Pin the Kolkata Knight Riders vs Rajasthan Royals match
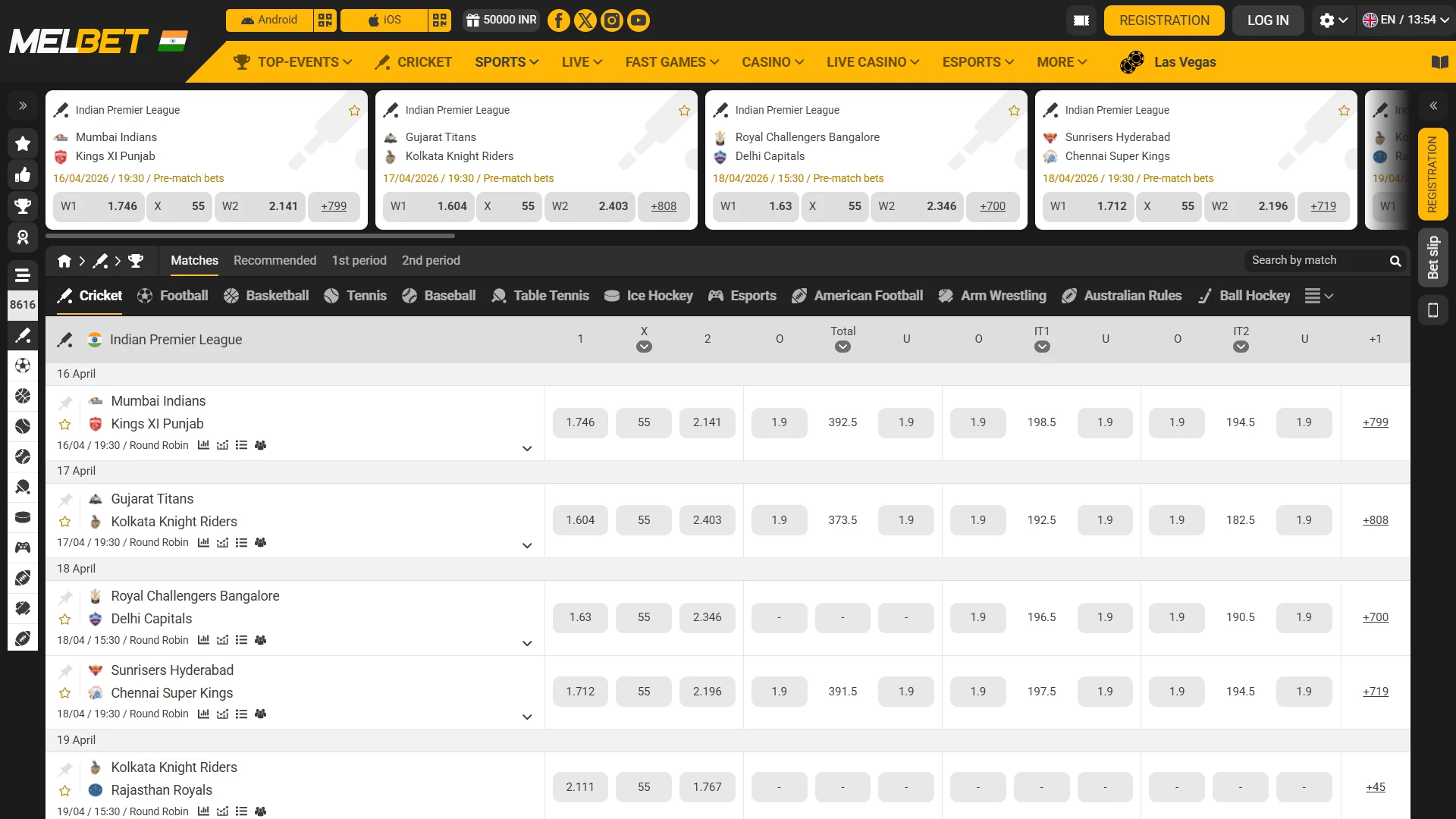 65,767
